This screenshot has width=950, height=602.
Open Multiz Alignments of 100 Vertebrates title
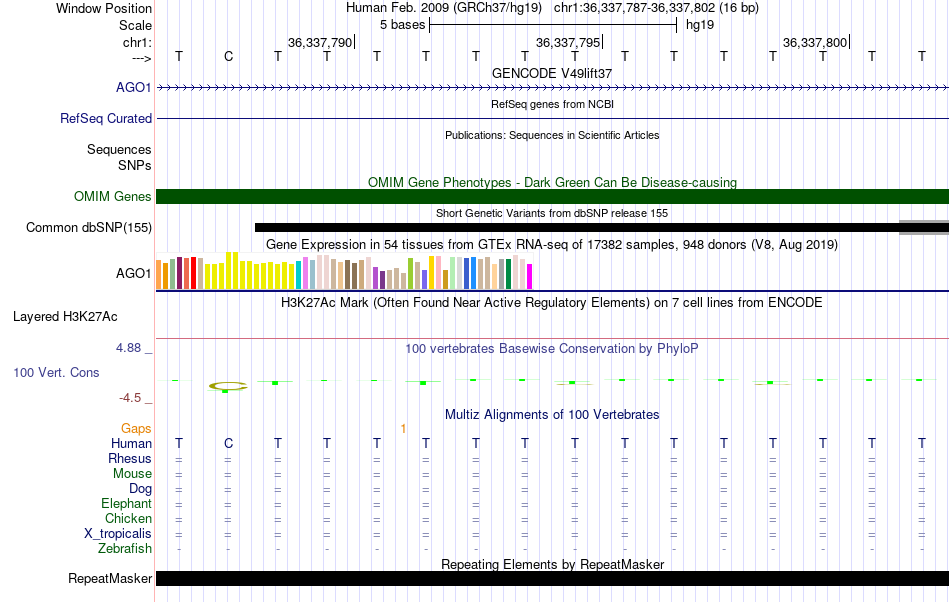tap(552, 415)
